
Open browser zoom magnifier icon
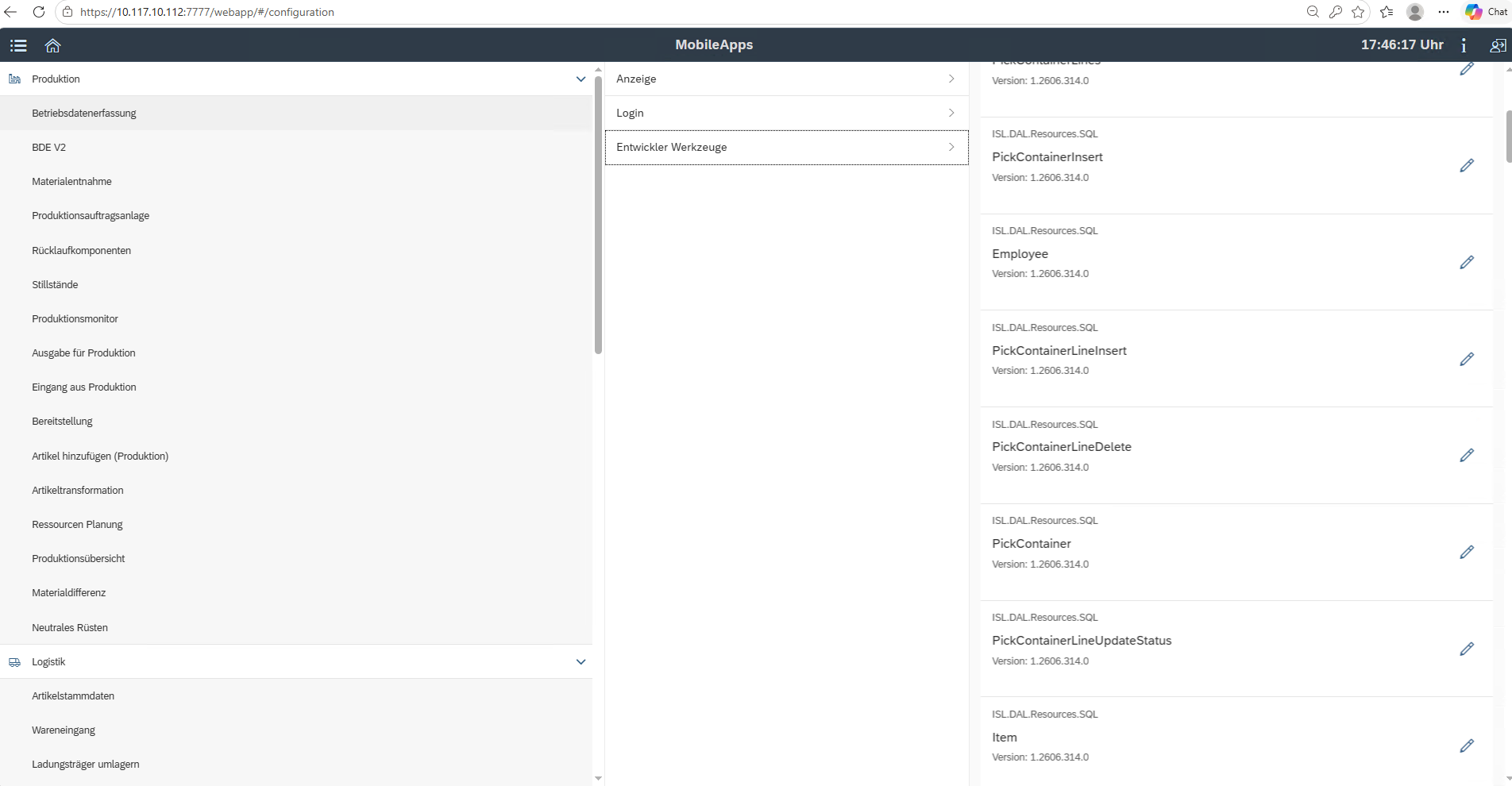[1313, 12]
